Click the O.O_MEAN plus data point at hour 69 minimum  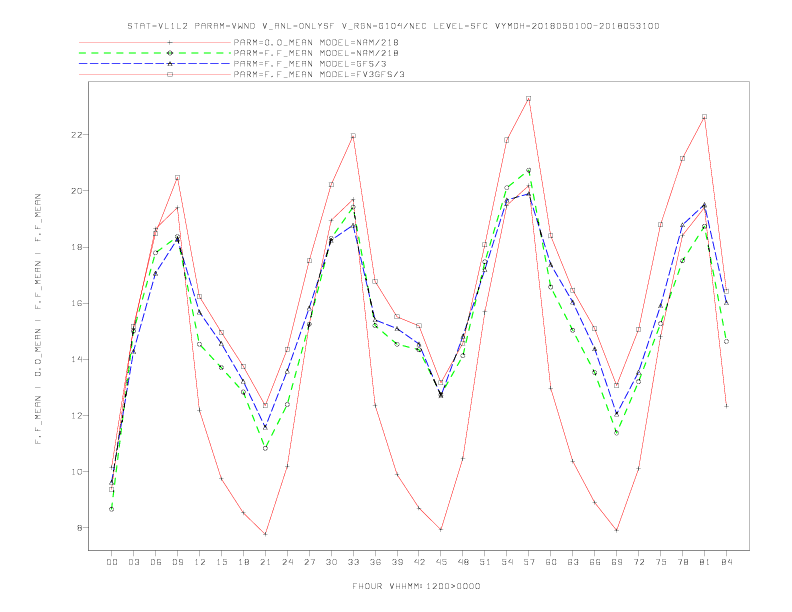617,530
